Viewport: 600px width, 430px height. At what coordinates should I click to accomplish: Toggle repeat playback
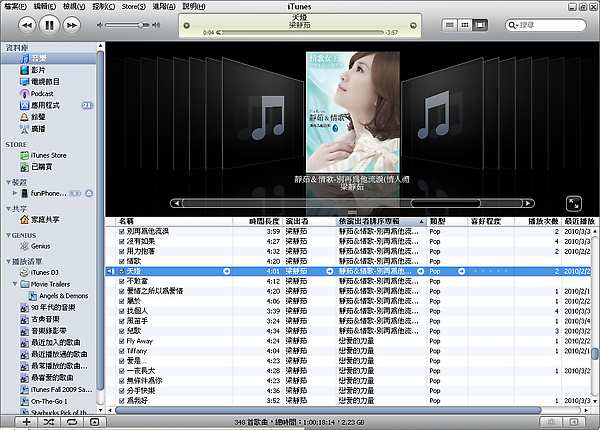(x=72, y=422)
